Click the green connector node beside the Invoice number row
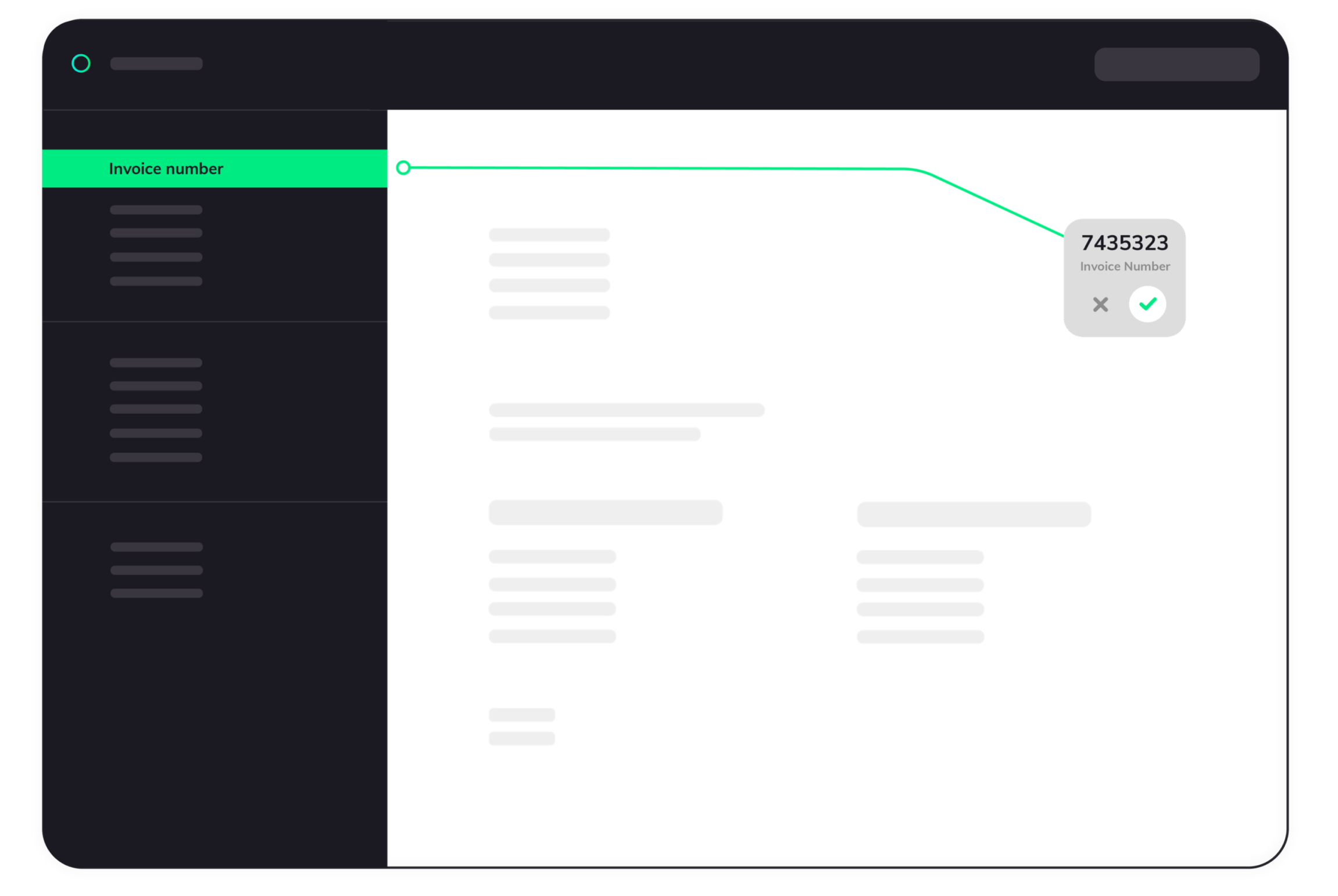This screenshot has height=896, width=1338. [x=403, y=168]
